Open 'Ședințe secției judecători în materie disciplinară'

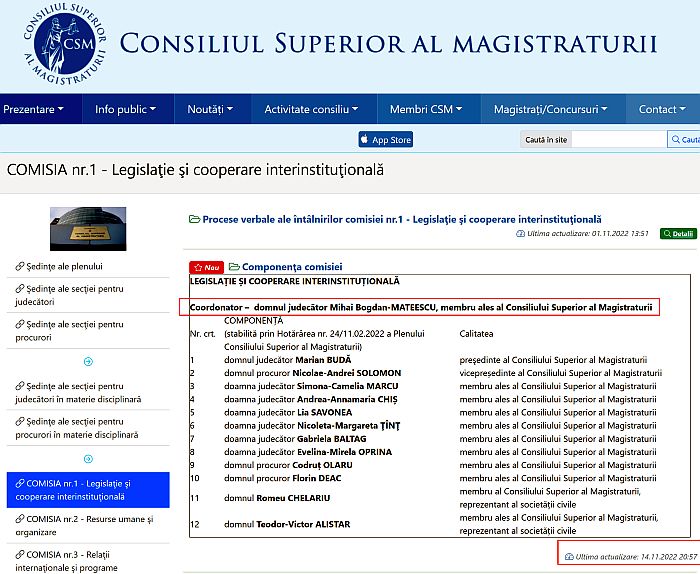point(79,392)
